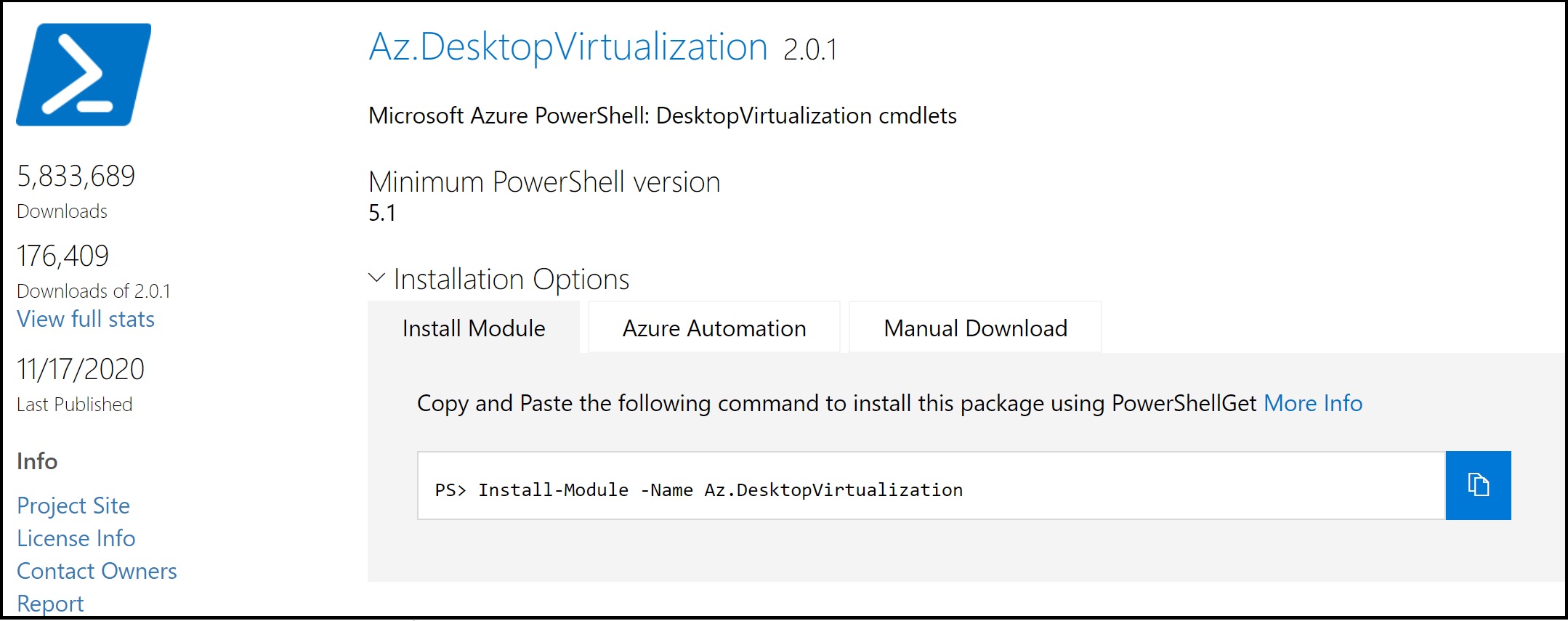Click the 11/17/2020 last published date
The width and height of the screenshot is (1568, 621).
81,369
